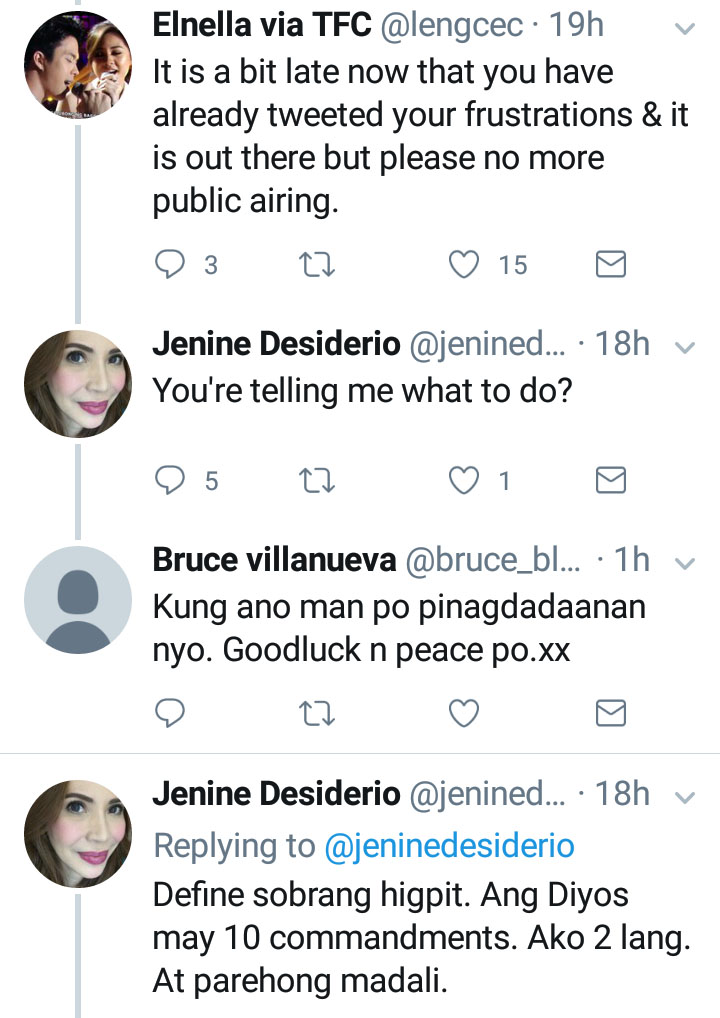Reply to Bruce villanueva's tweet

click(172, 712)
